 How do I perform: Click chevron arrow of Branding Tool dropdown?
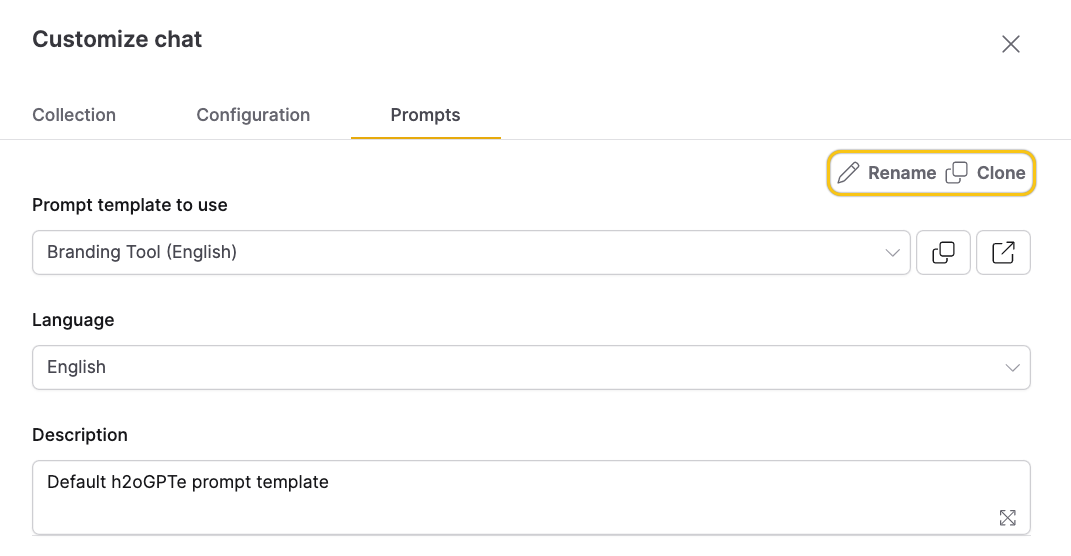892,253
